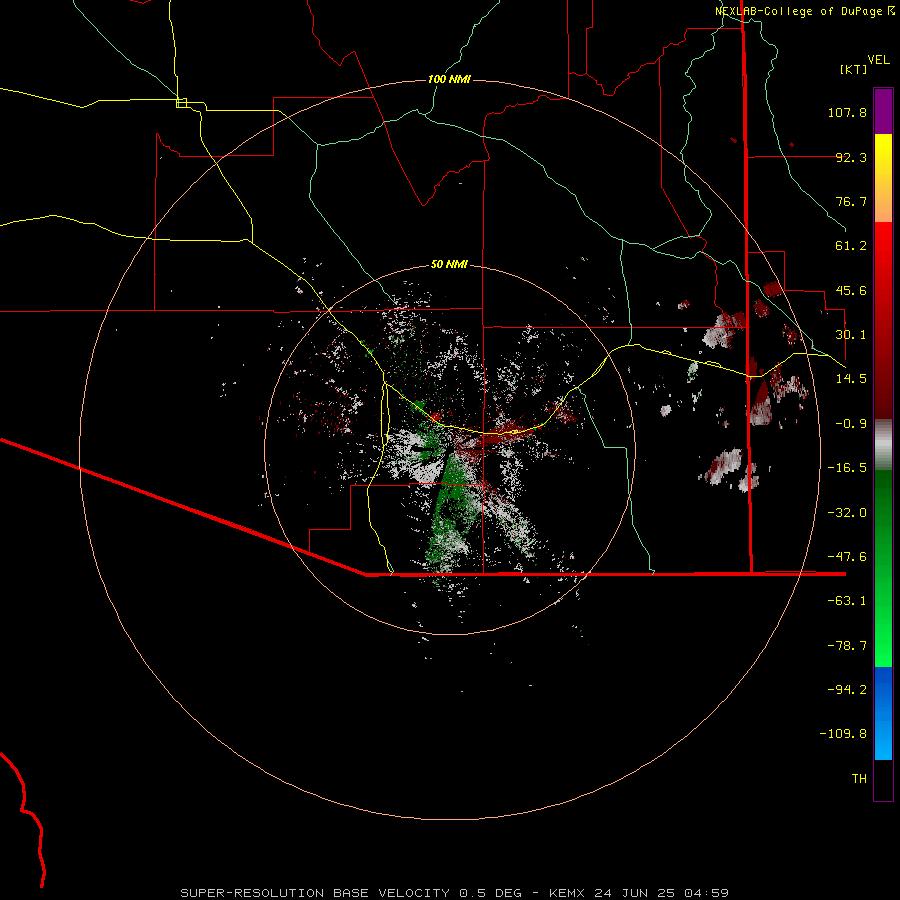Select the 14.5 velocity legend value
Viewport: 900px width, 900px height.
point(851,379)
